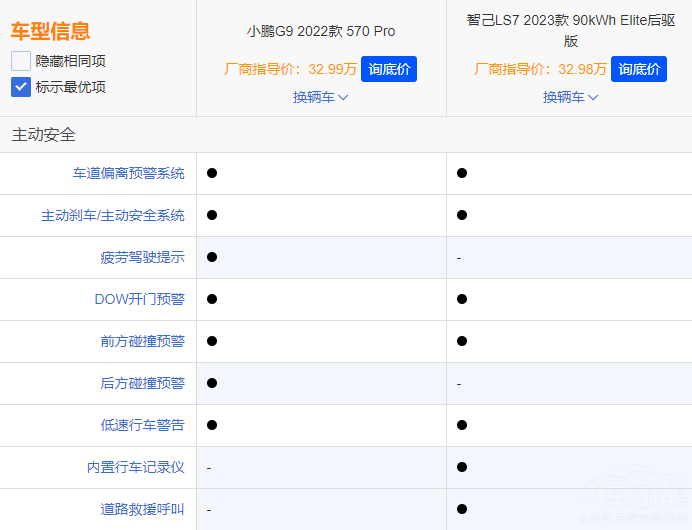692x530 pixels.
Task: Open the 前方碰撞预警 link
Action: (142, 341)
